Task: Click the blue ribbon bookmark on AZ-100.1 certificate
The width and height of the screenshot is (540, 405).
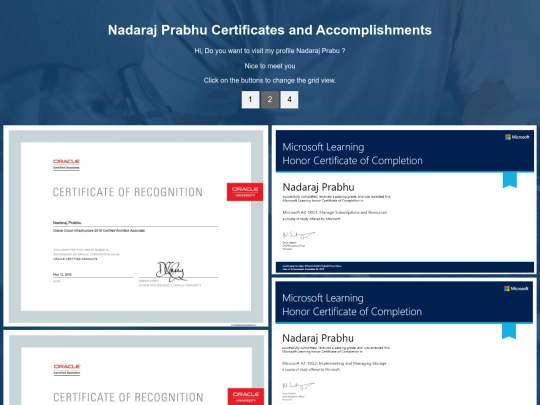Action: pyautogui.click(x=510, y=180)
